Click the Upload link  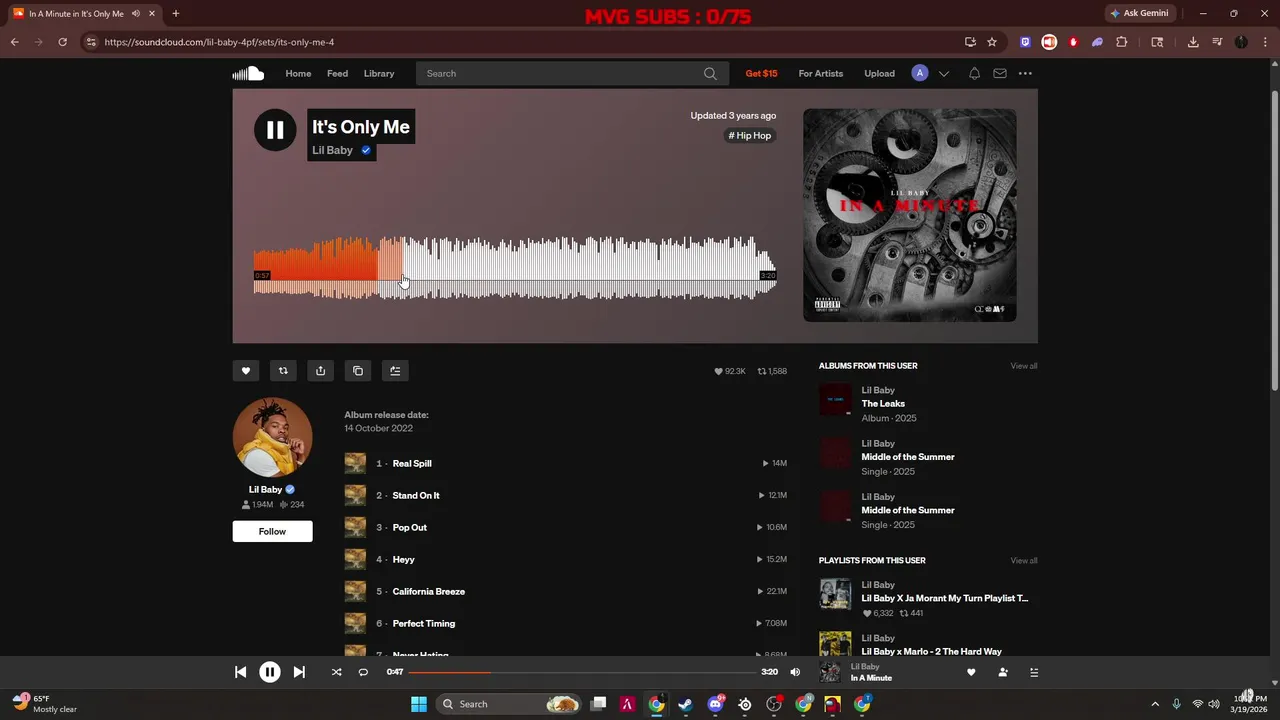click(x=880, y=73)
